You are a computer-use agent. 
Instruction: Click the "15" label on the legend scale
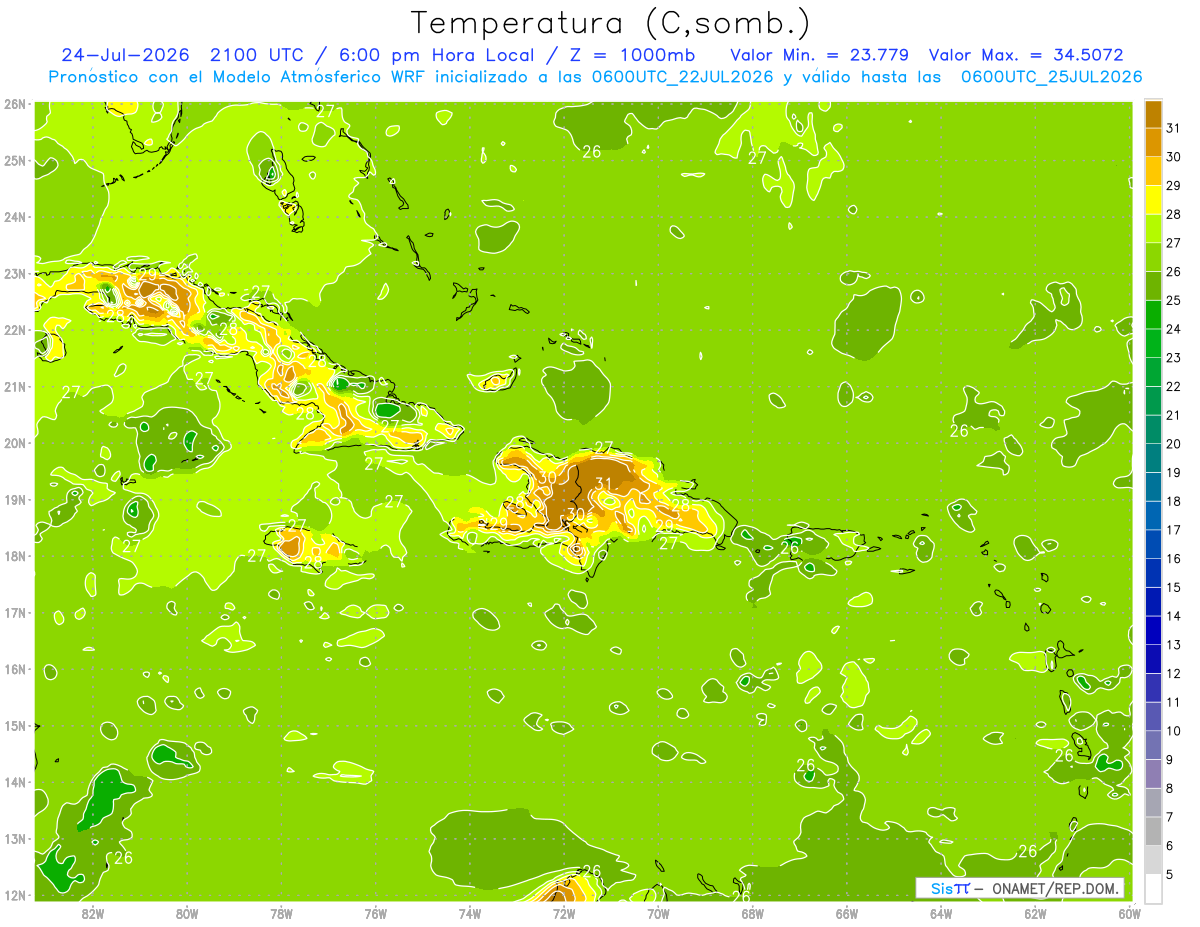[1174, 587]
